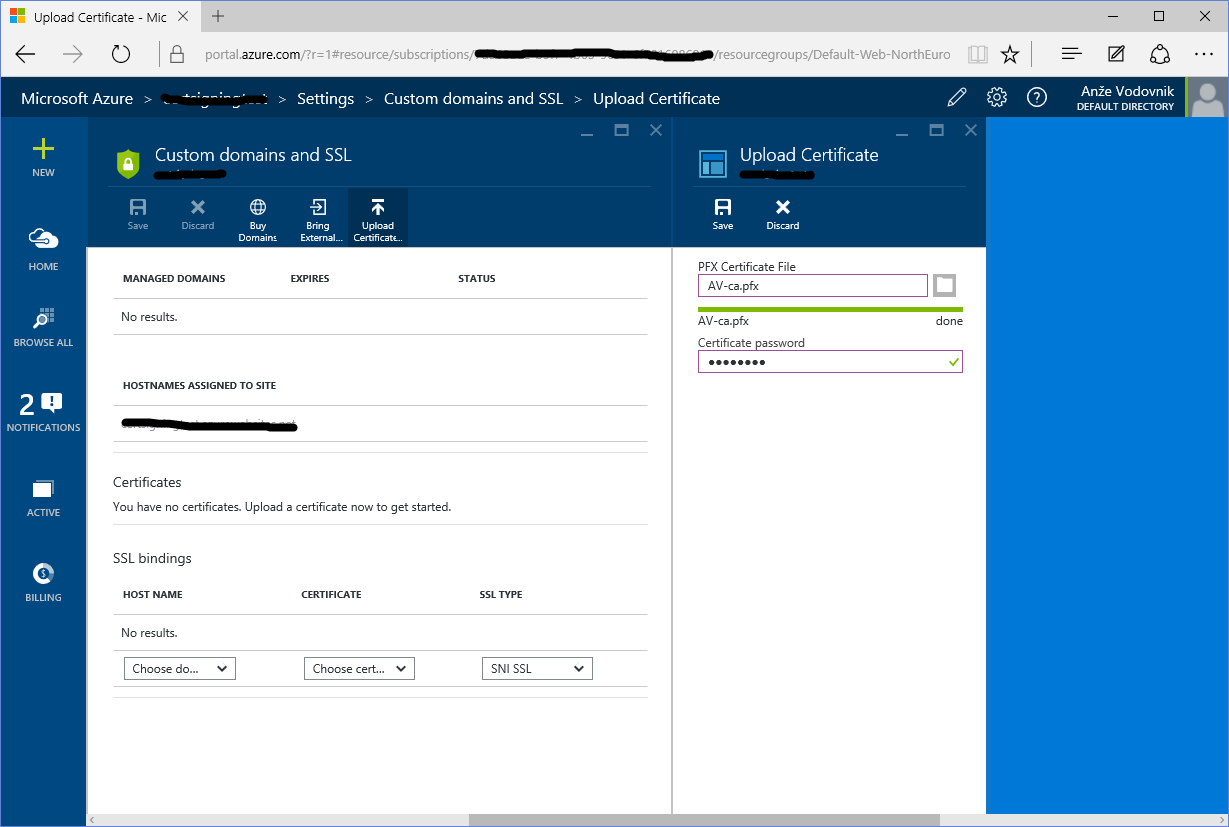Click Make a Web Note icon

tap(1116, 54)
